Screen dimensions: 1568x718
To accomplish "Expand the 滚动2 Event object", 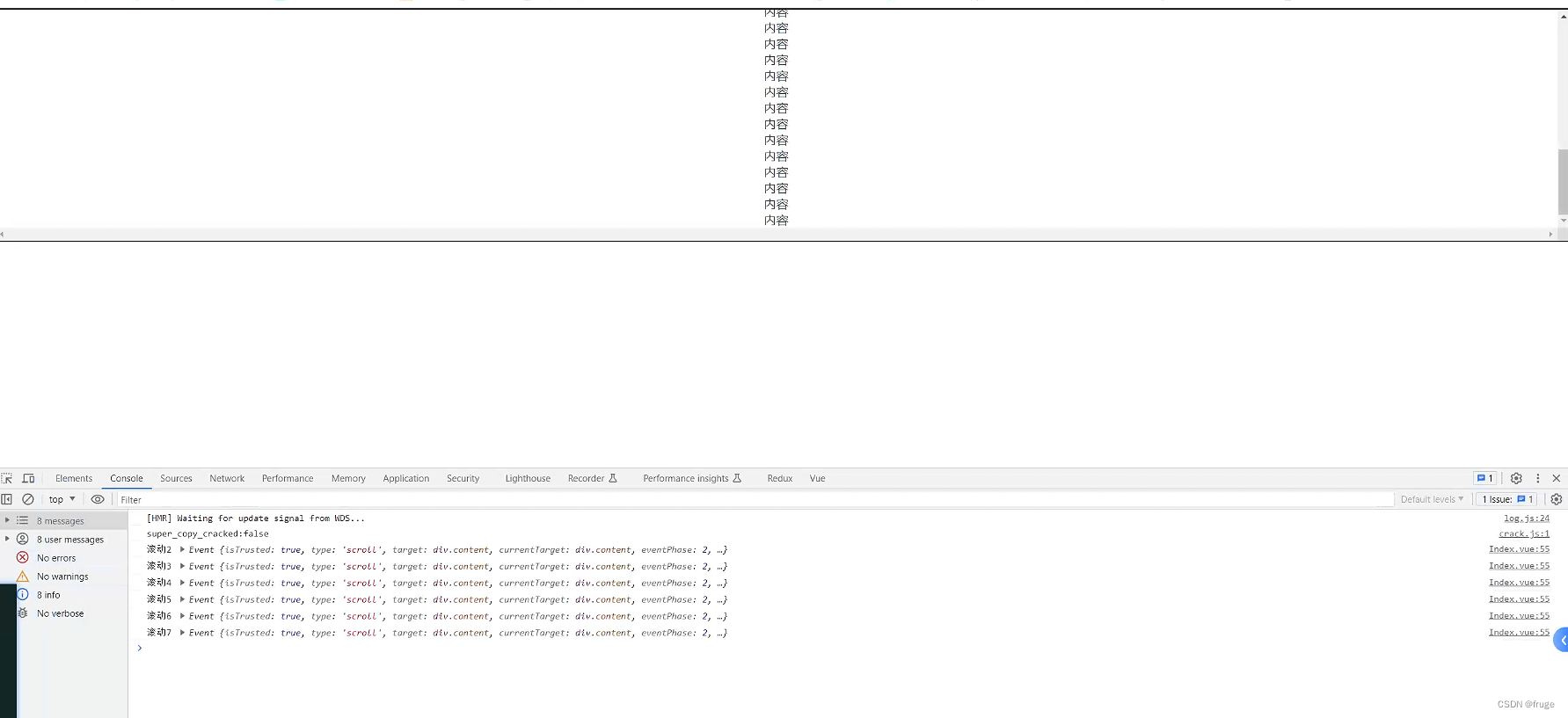I will [x=182, y=550].
